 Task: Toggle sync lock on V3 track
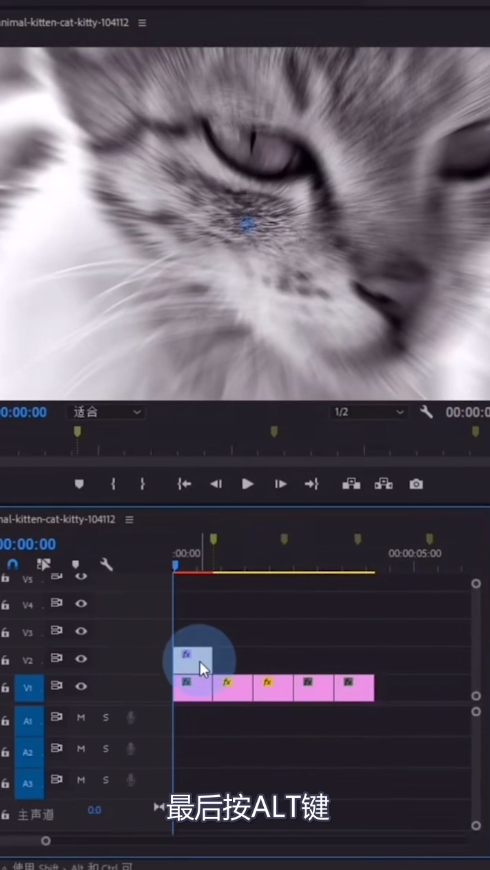(x=57, y=630)
